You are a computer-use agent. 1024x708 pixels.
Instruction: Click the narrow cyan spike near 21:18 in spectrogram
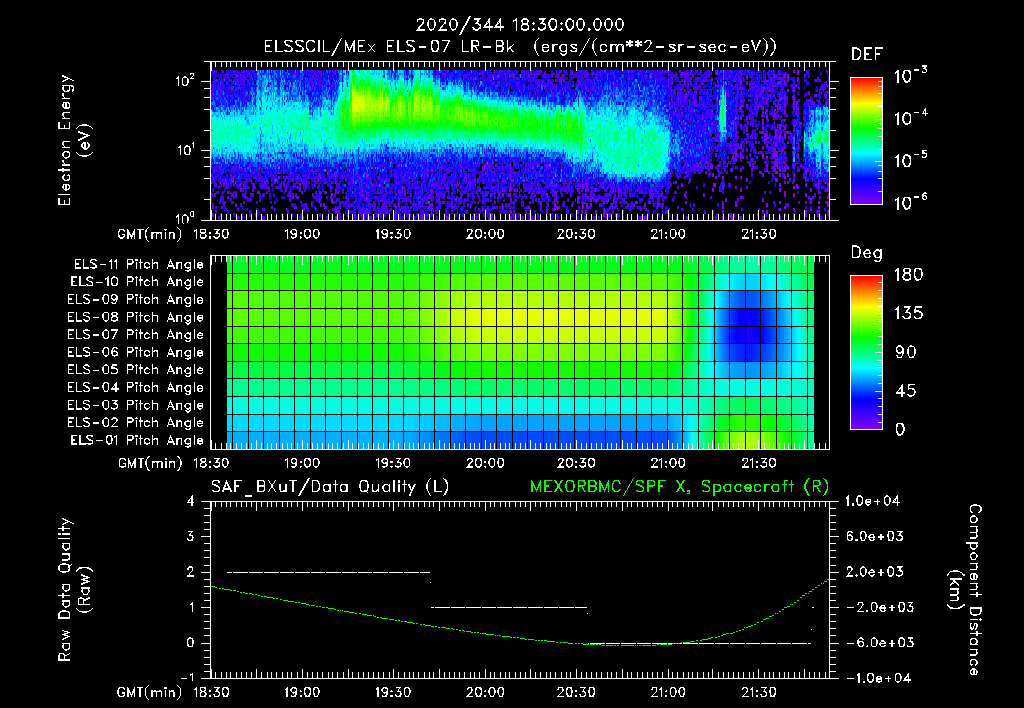pyautogui.click(x=722, y=111)
